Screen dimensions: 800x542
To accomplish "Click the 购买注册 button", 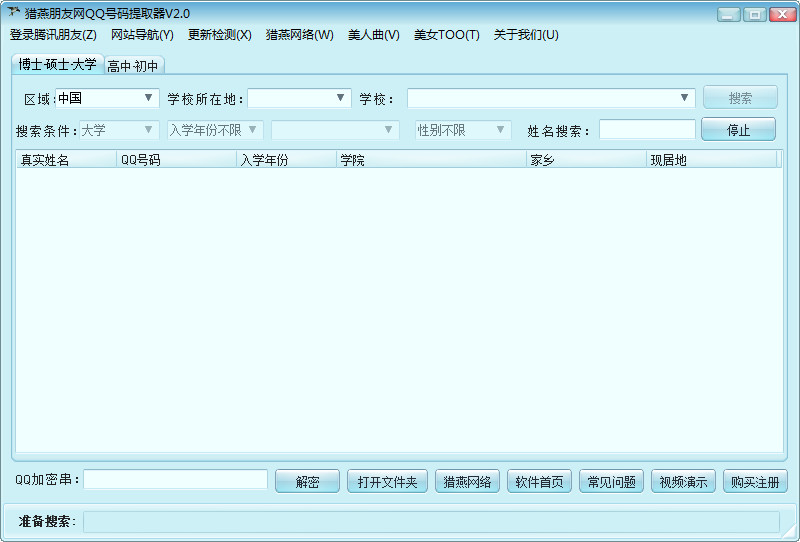I will tap(755, 481).
